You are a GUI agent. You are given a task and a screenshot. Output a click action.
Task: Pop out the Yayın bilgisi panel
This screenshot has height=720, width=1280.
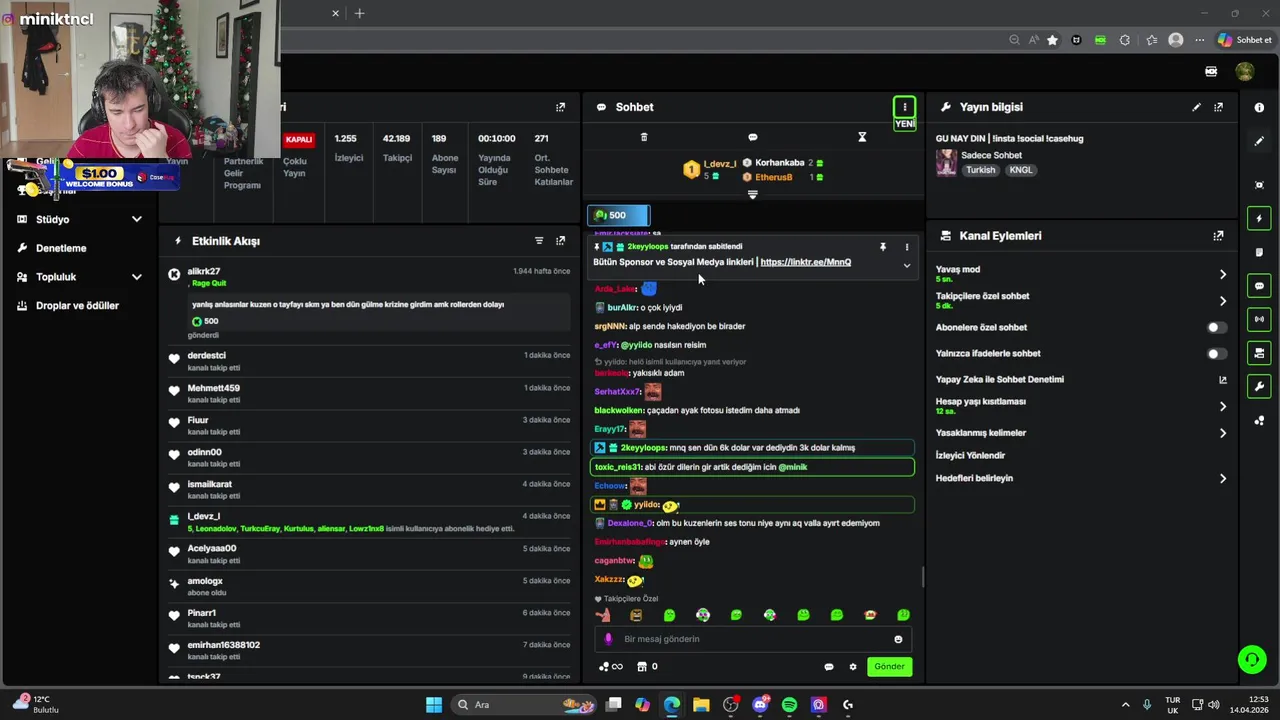click(x=1218, y=107)
